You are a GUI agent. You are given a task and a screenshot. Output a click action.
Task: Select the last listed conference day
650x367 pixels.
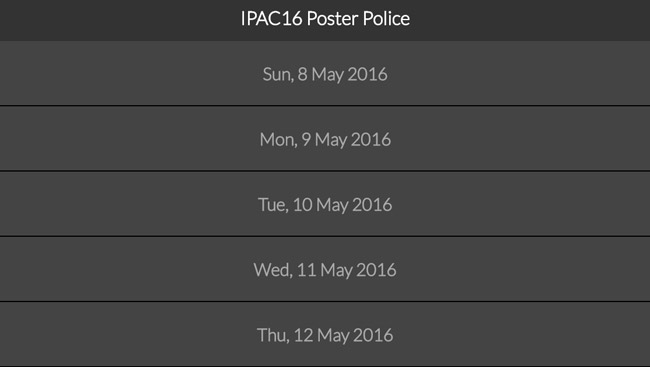tap(325, 334)
